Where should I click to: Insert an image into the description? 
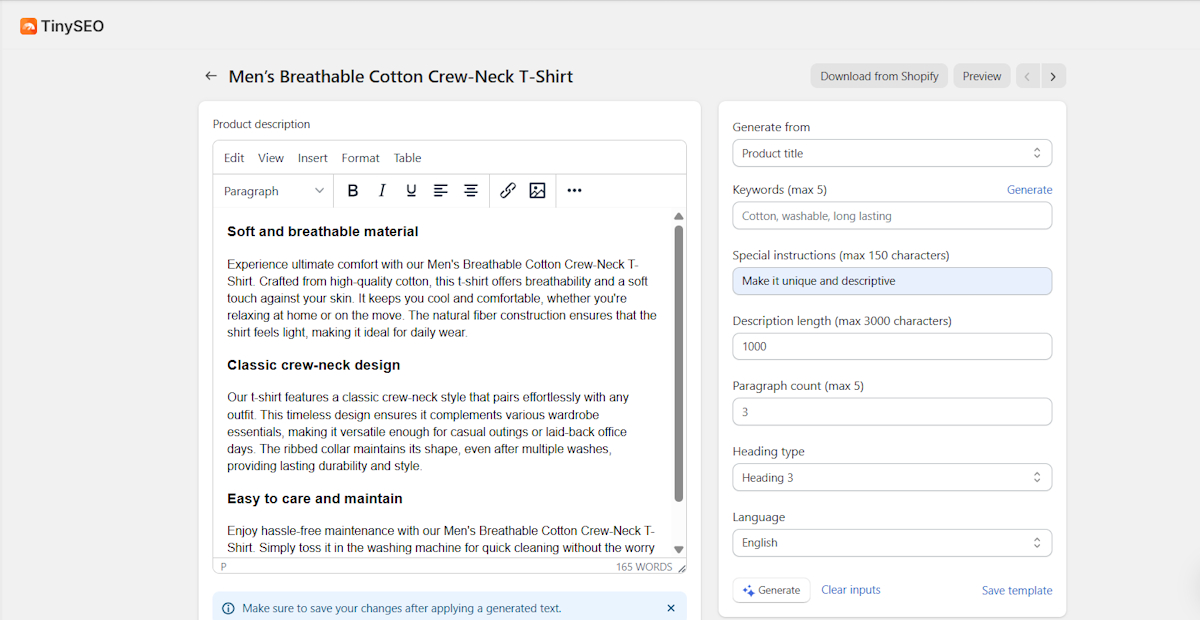click(537, 191)
